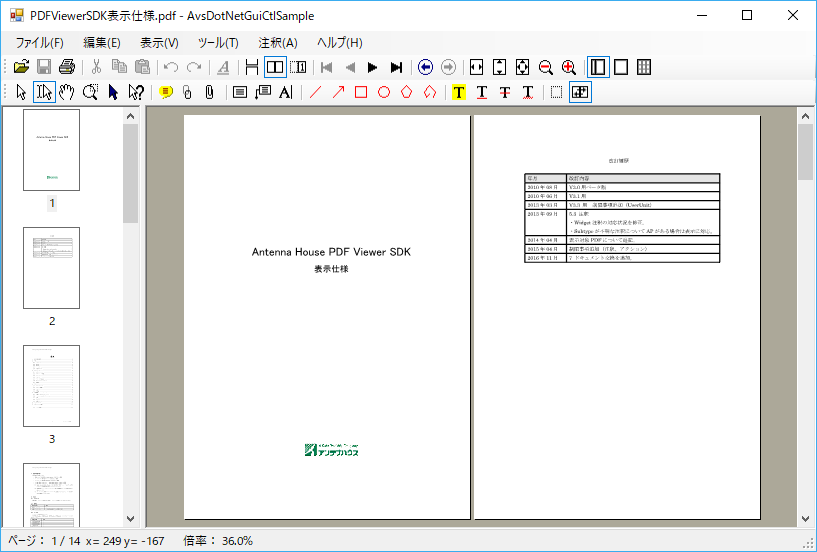Open the ファイル(F) menu
Viewport: 817px width, 552px height.
pyautogui.click(x=40, y=43)
